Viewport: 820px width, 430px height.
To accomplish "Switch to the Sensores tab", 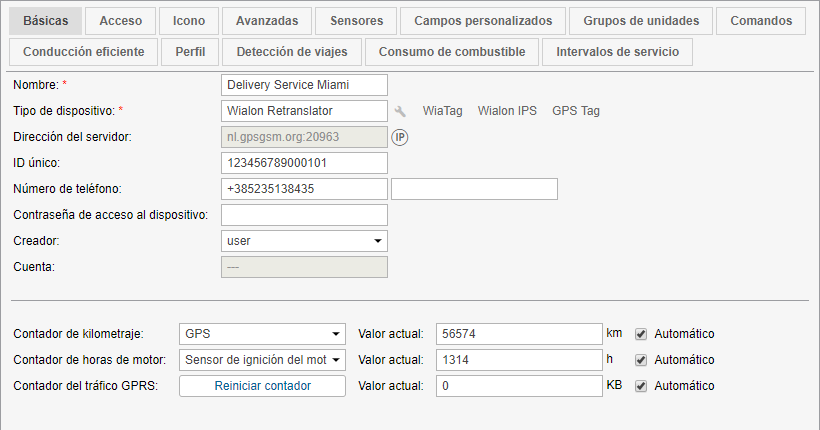I will coord(355,20).
